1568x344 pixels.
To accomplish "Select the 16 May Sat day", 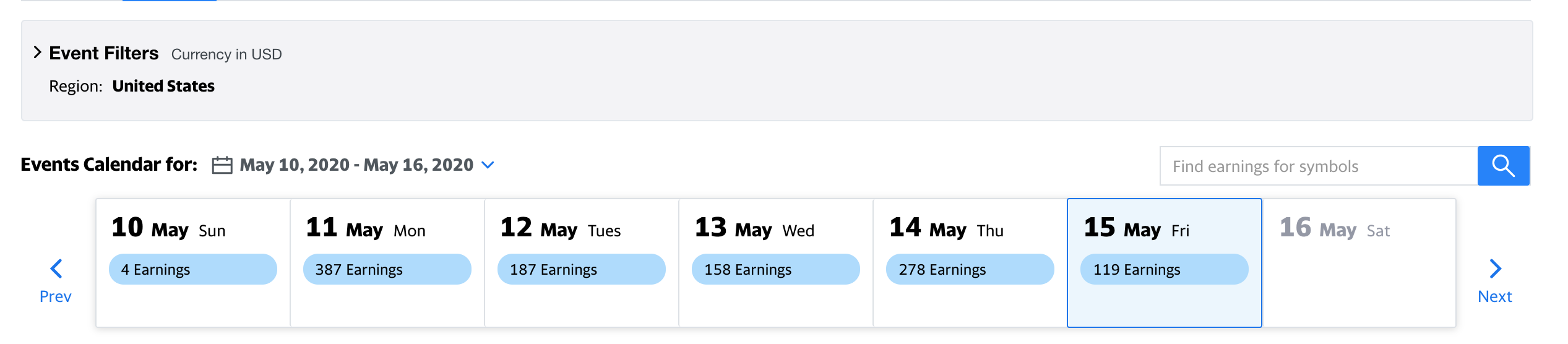I will (x=1334, y=229).
